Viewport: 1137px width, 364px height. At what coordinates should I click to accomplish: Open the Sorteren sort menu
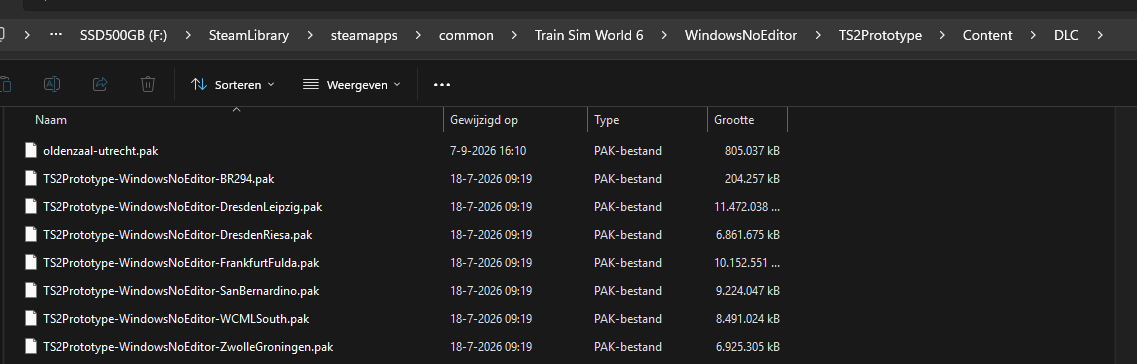pos(233,85)
